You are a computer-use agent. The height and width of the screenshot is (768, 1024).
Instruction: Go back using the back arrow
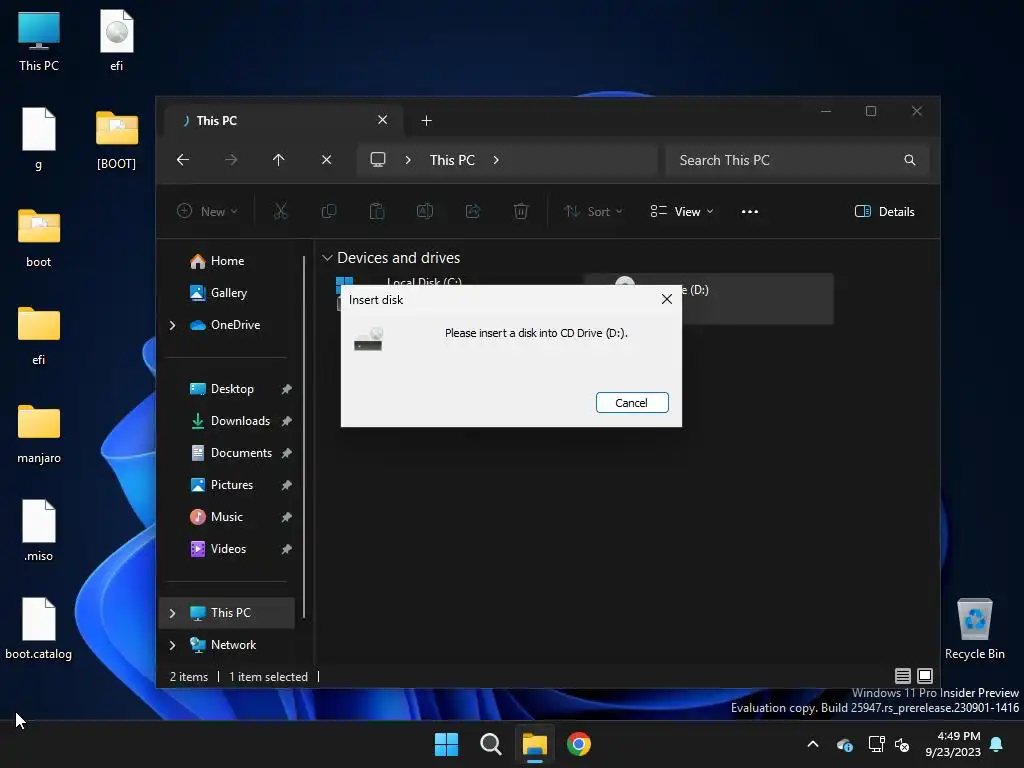pos(183,160)
